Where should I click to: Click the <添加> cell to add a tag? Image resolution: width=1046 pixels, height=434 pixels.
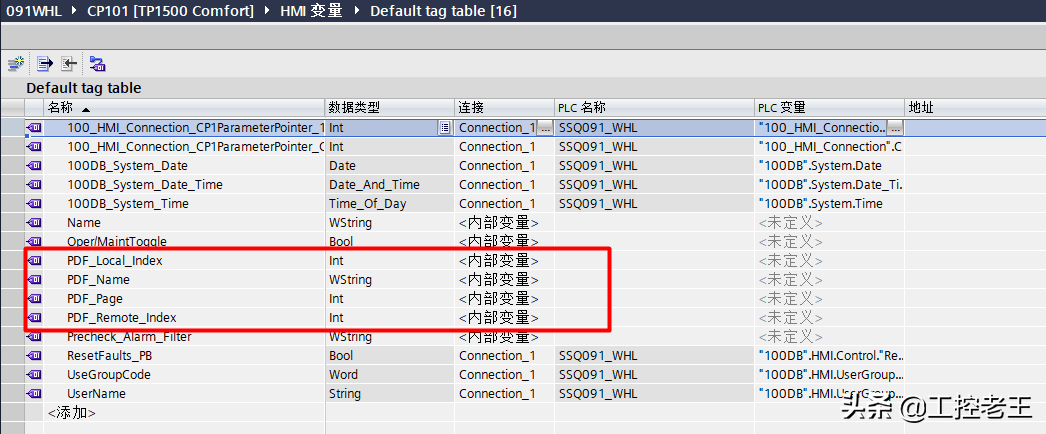coord(71,413)
